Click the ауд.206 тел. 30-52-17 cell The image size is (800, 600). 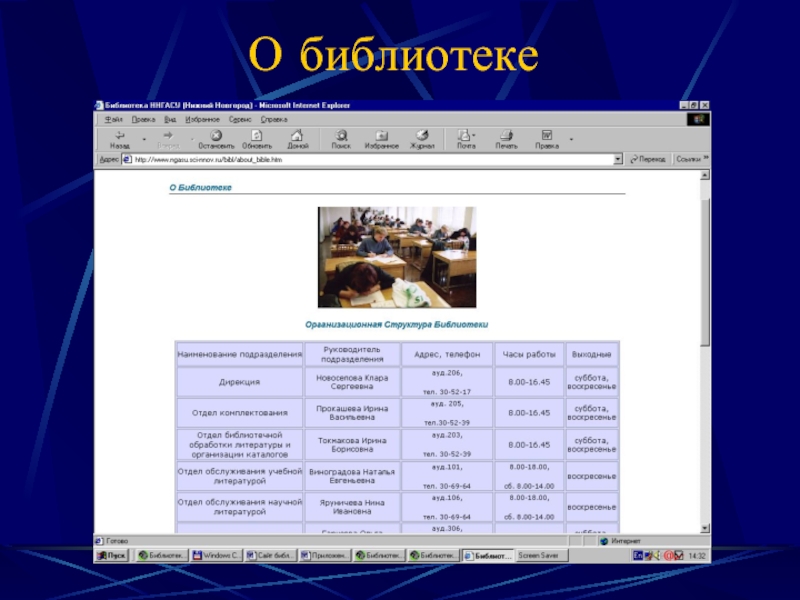447,382
